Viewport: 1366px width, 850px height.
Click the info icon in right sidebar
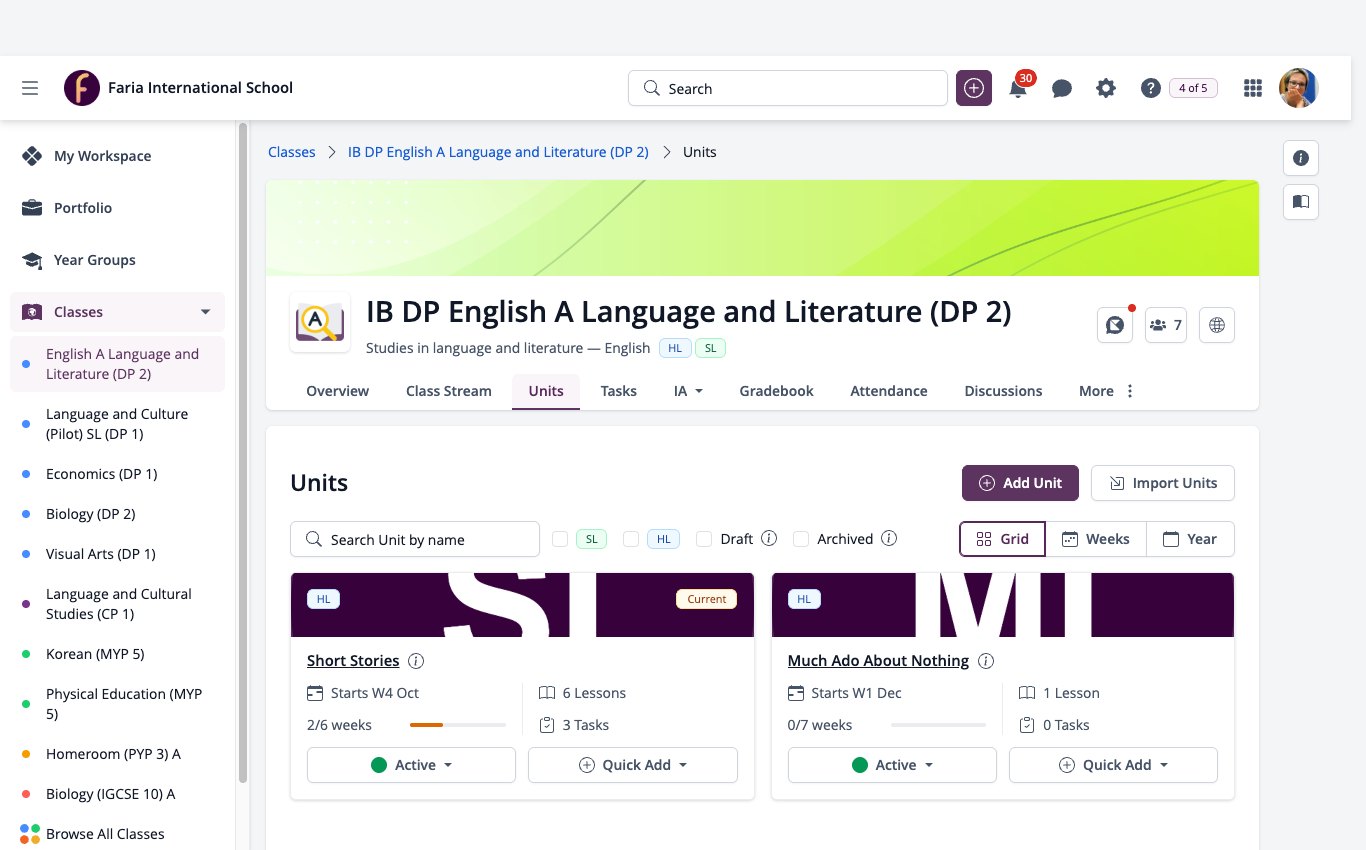[1300, 158]
